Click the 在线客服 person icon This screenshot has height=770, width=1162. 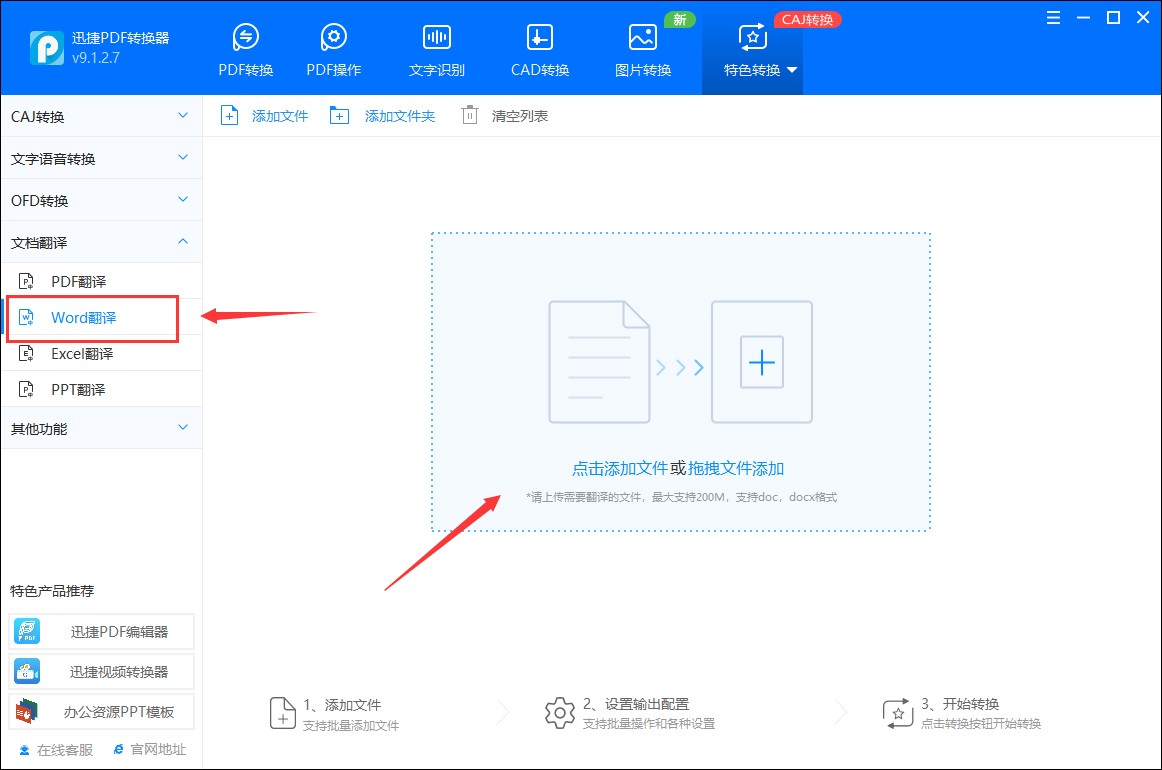pos(24,750)
